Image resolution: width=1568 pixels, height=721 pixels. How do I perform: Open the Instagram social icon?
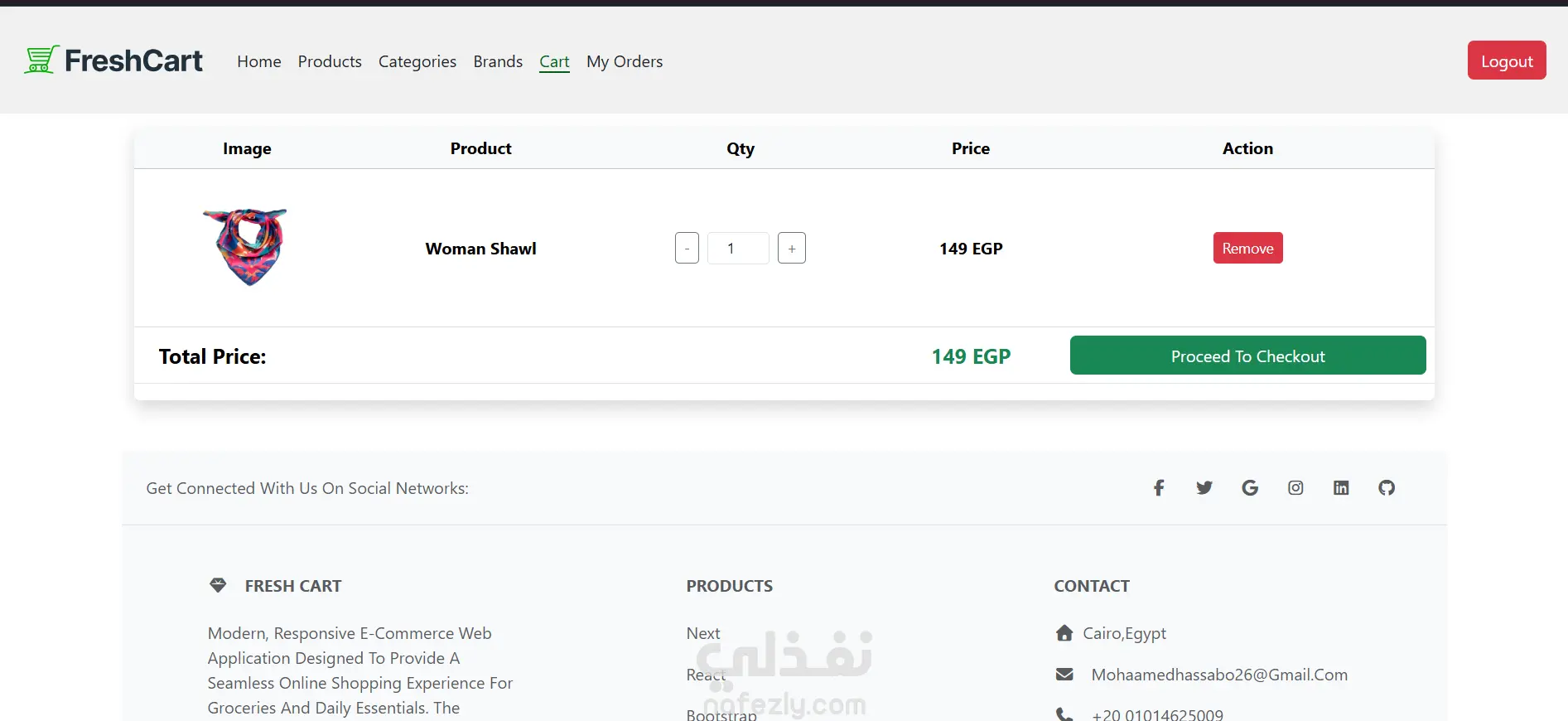point(1295,488)
